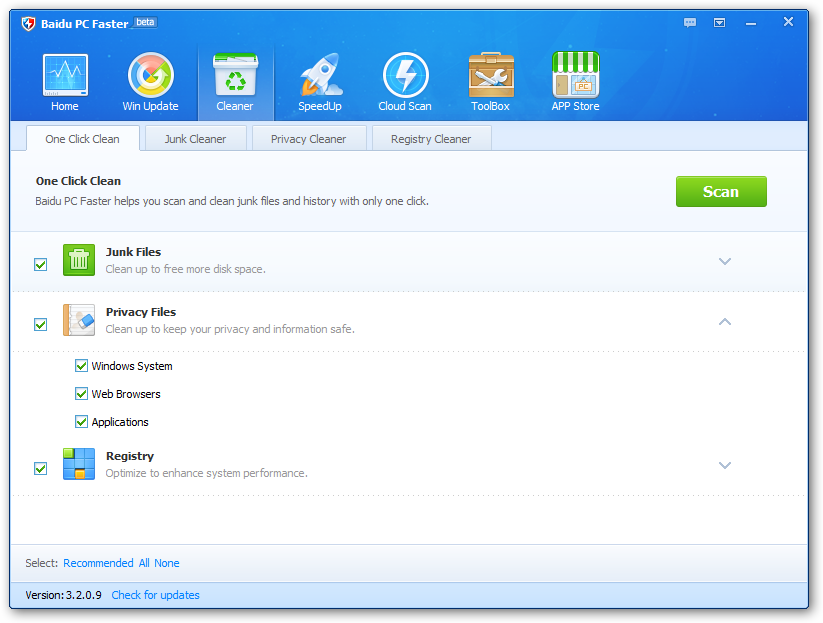Toggle the Web Browsers checkbox
The height and width of the screenshot is (623, 823).
(81, 394)
